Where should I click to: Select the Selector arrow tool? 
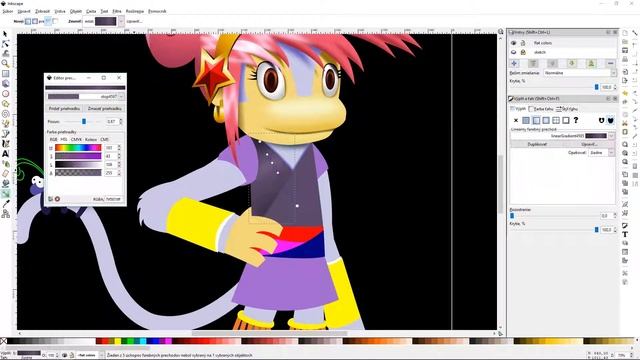point(5,34)
